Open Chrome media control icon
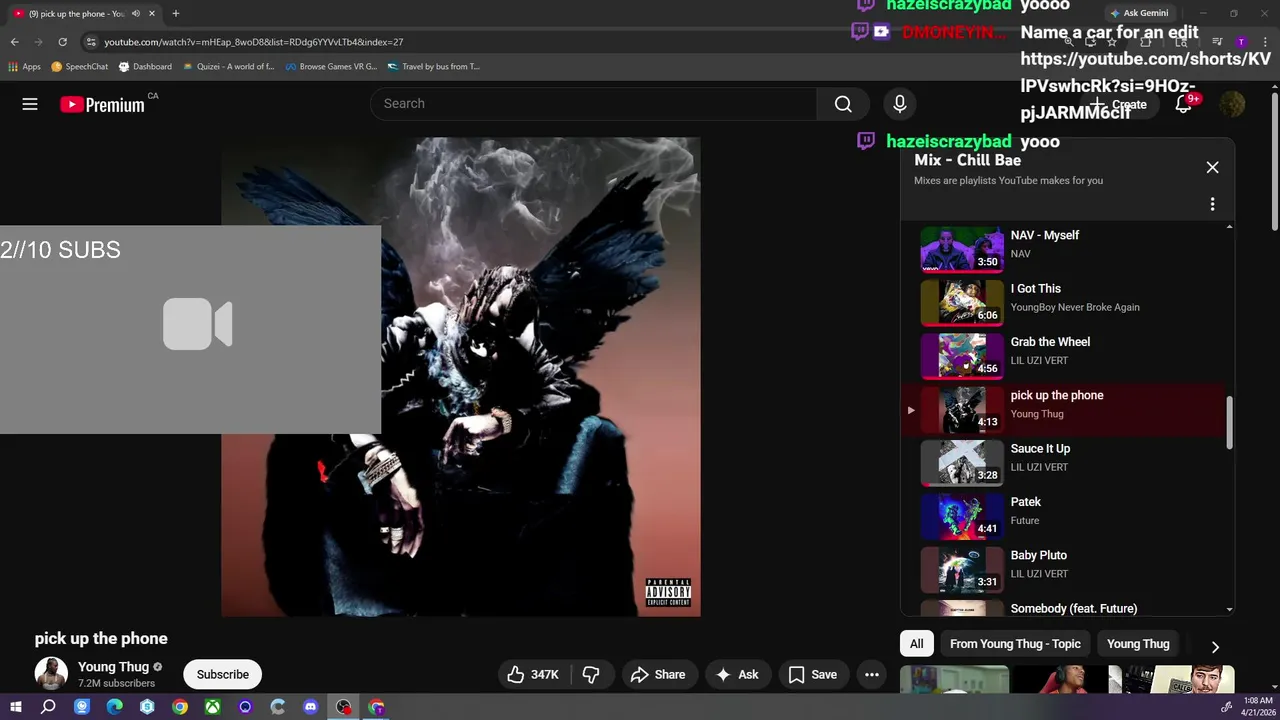The width and height of the screenshot is (1280, 720). (x=1217, y=42)
